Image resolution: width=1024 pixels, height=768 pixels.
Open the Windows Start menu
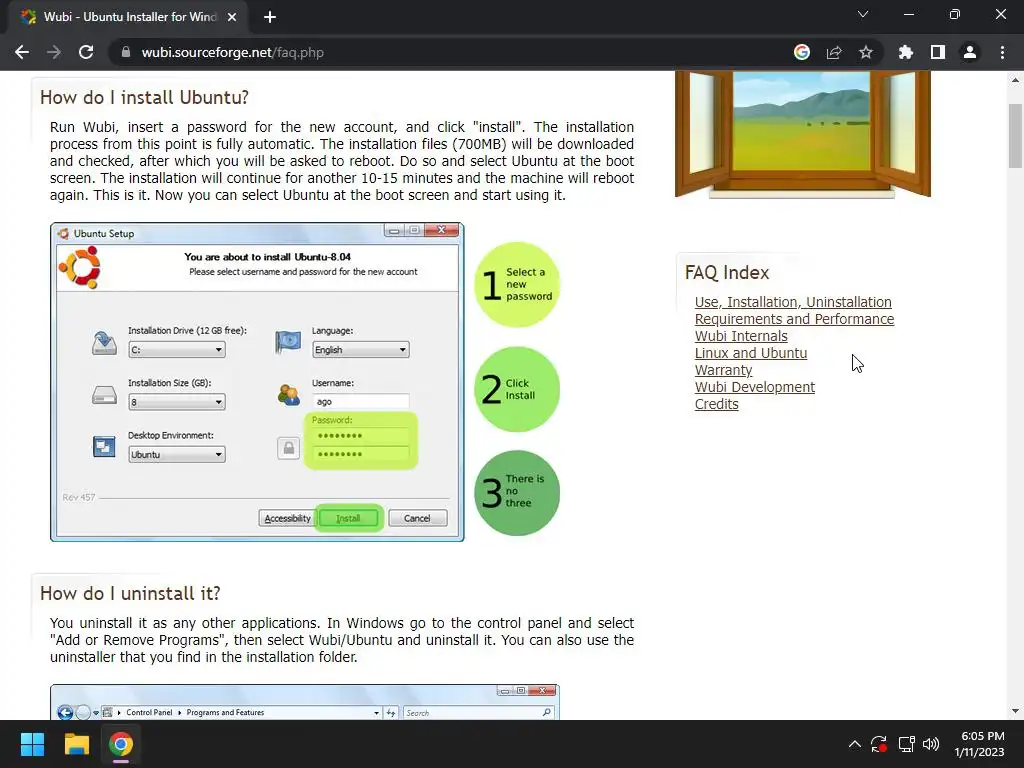[32, 744]
